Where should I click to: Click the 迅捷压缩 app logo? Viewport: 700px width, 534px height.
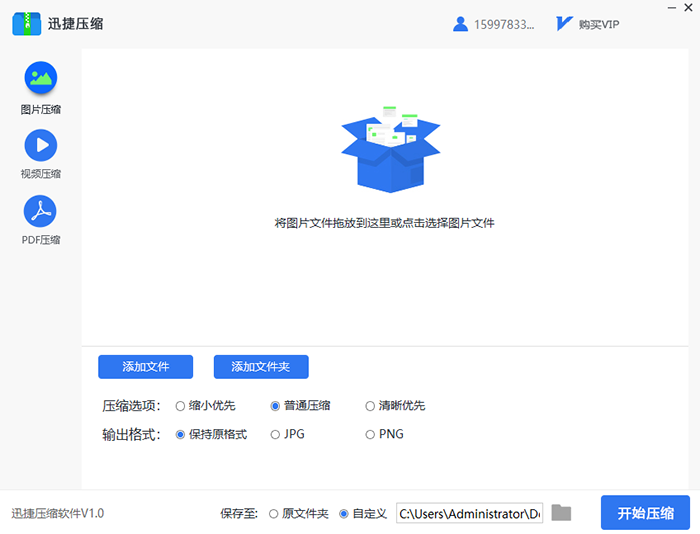[x=26, y=24]
